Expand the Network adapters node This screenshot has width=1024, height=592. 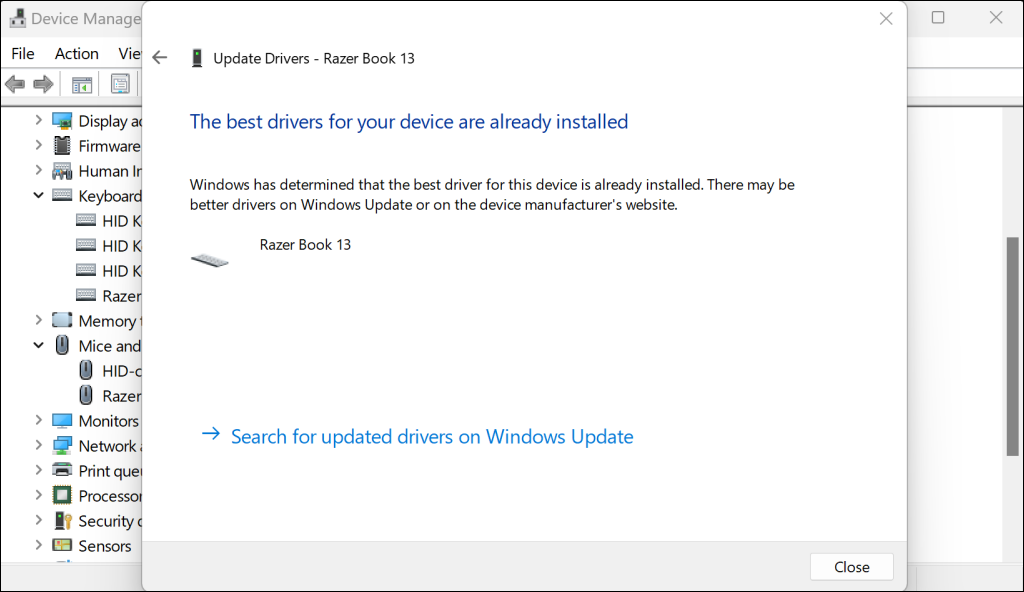[x=38, y=446]
